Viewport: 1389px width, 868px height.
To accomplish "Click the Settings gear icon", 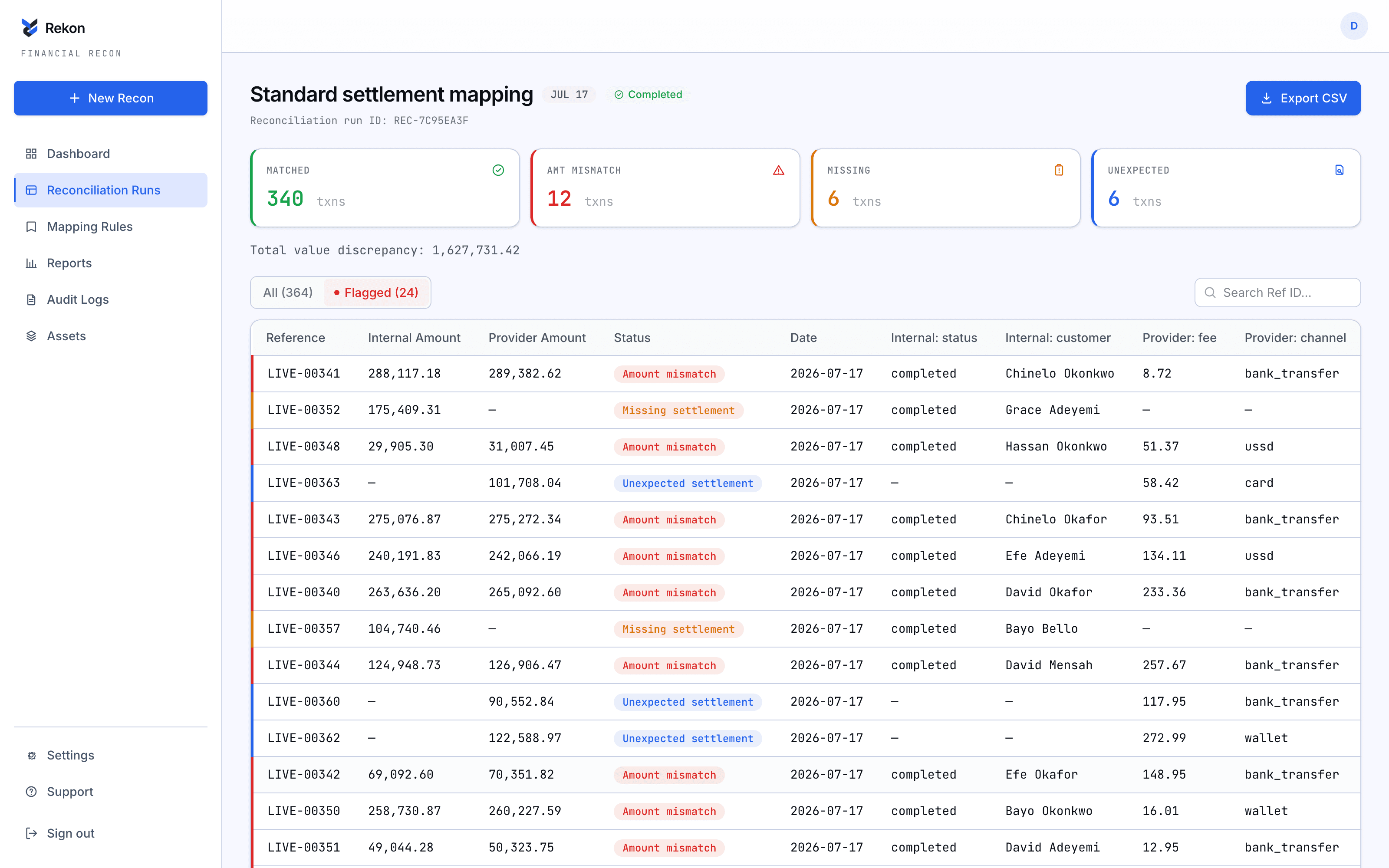I will pyautogui.click(x=32, y=756).
